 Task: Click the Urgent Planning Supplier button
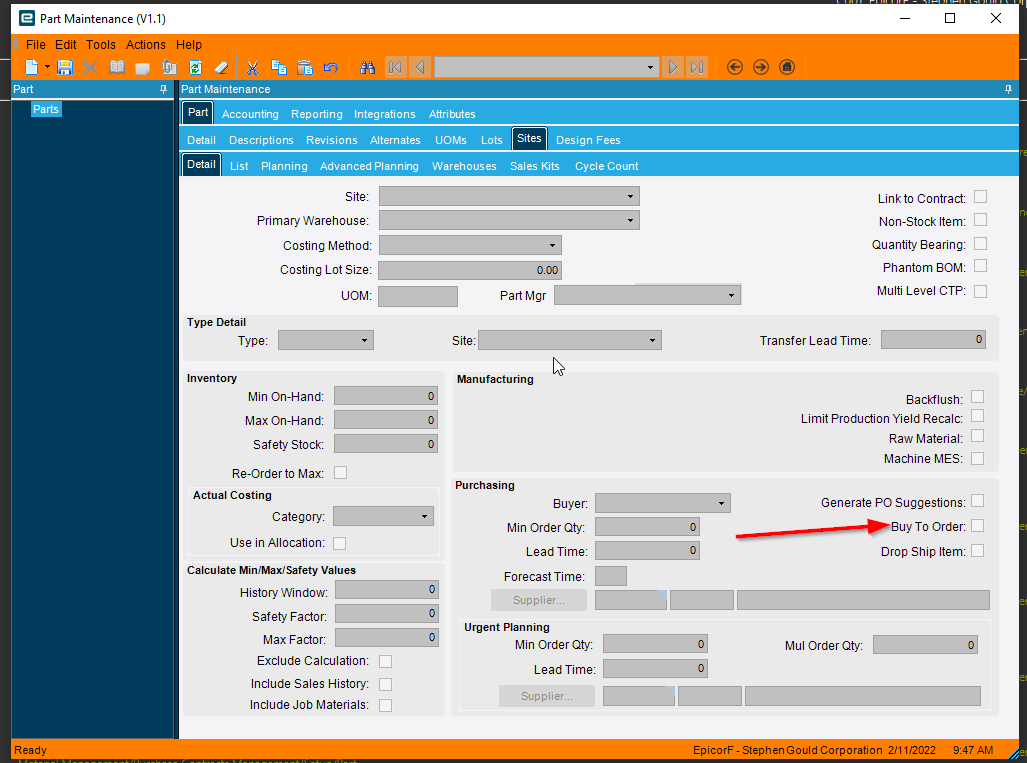546,696
